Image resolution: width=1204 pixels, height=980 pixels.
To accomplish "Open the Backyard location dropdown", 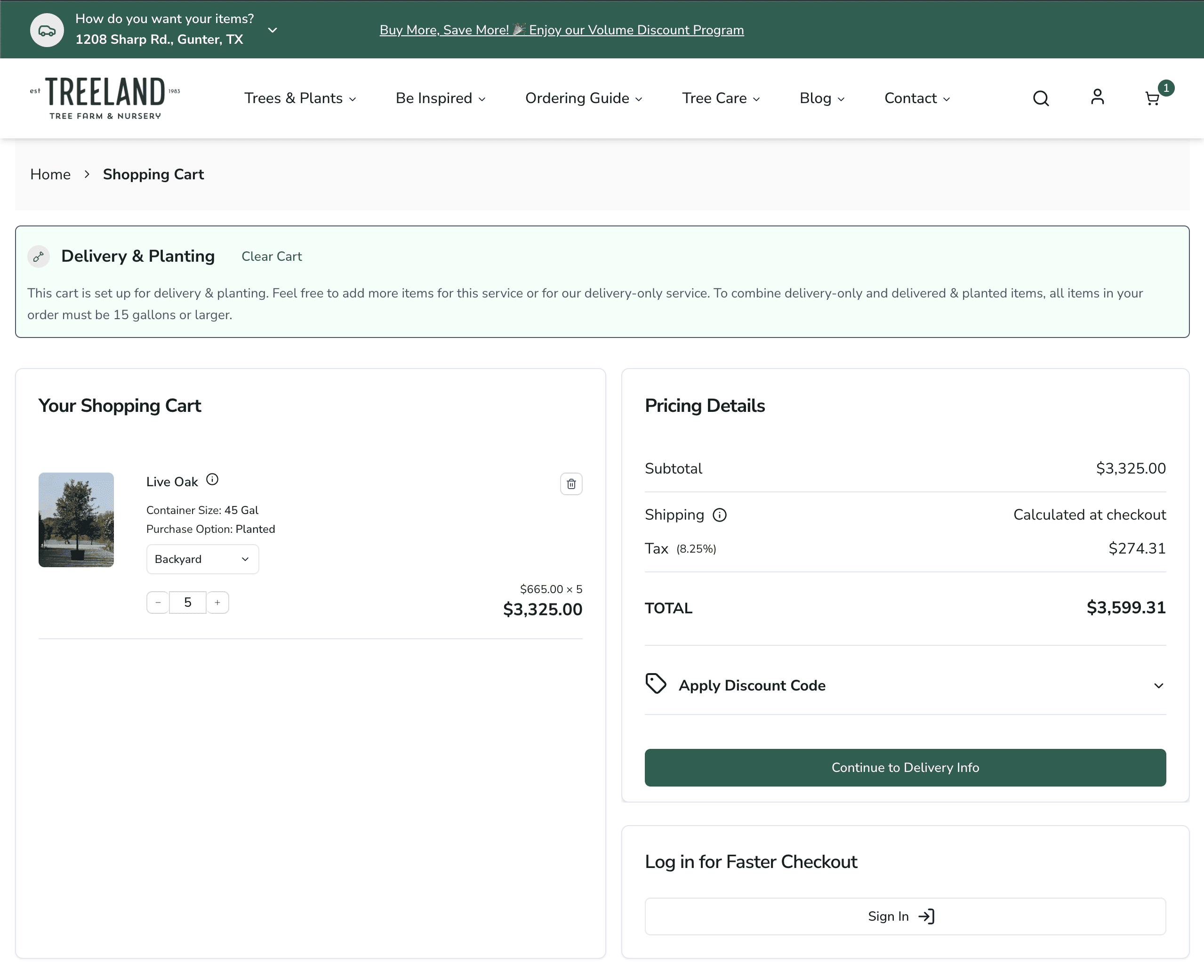I will click(x=202, y=559).
